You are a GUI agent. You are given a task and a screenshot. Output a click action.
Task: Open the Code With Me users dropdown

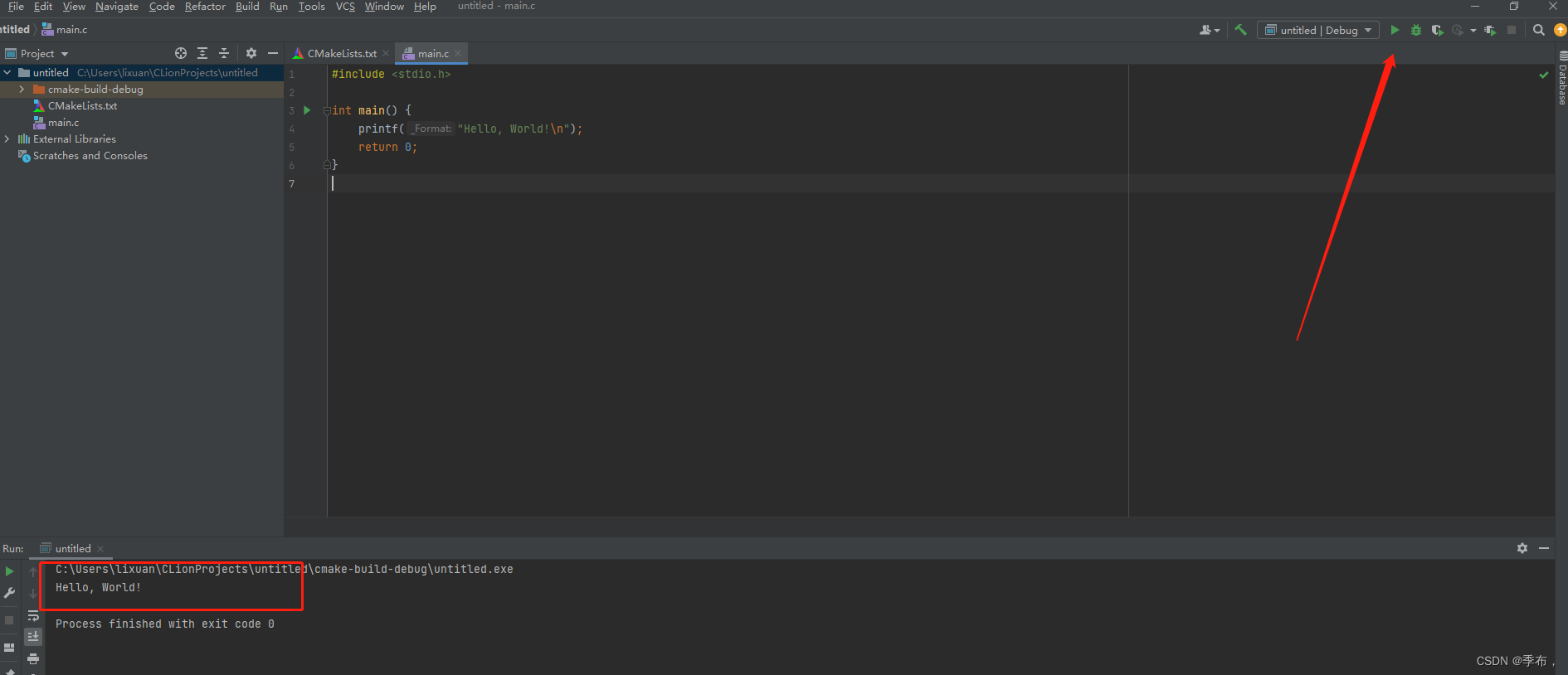point(1210,30)
